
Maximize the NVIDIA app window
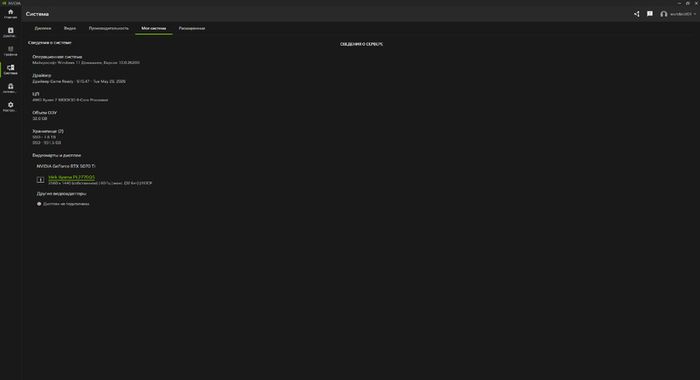tap(688, 3)
